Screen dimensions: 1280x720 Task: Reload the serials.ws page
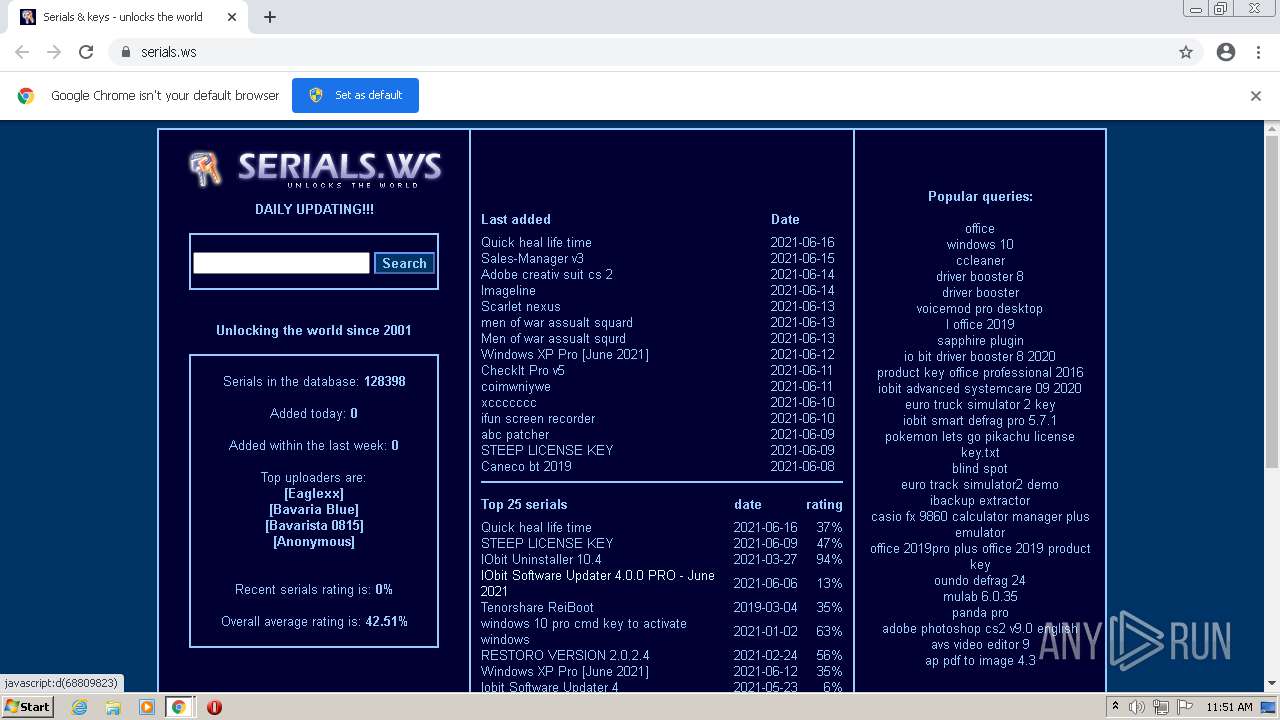[x=86, y=52]
